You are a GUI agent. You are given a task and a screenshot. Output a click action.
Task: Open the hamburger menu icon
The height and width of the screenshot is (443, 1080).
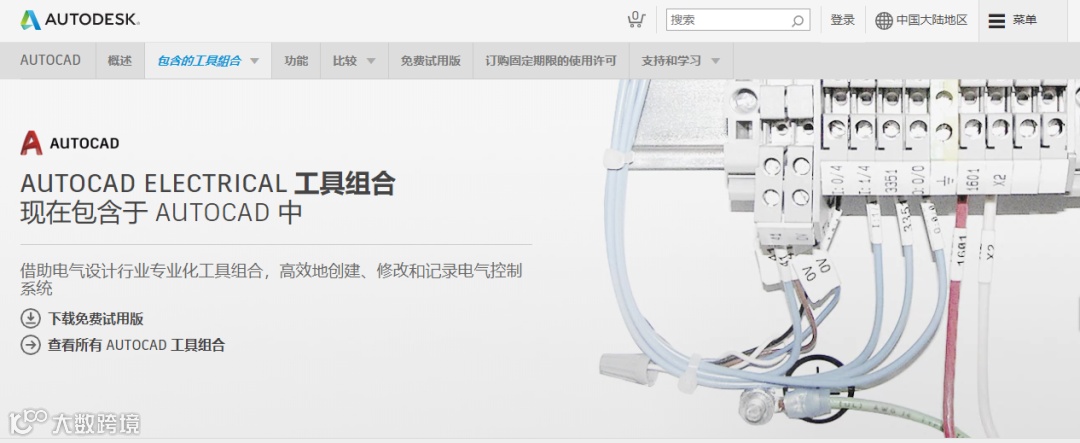click(x=996, y=21)
